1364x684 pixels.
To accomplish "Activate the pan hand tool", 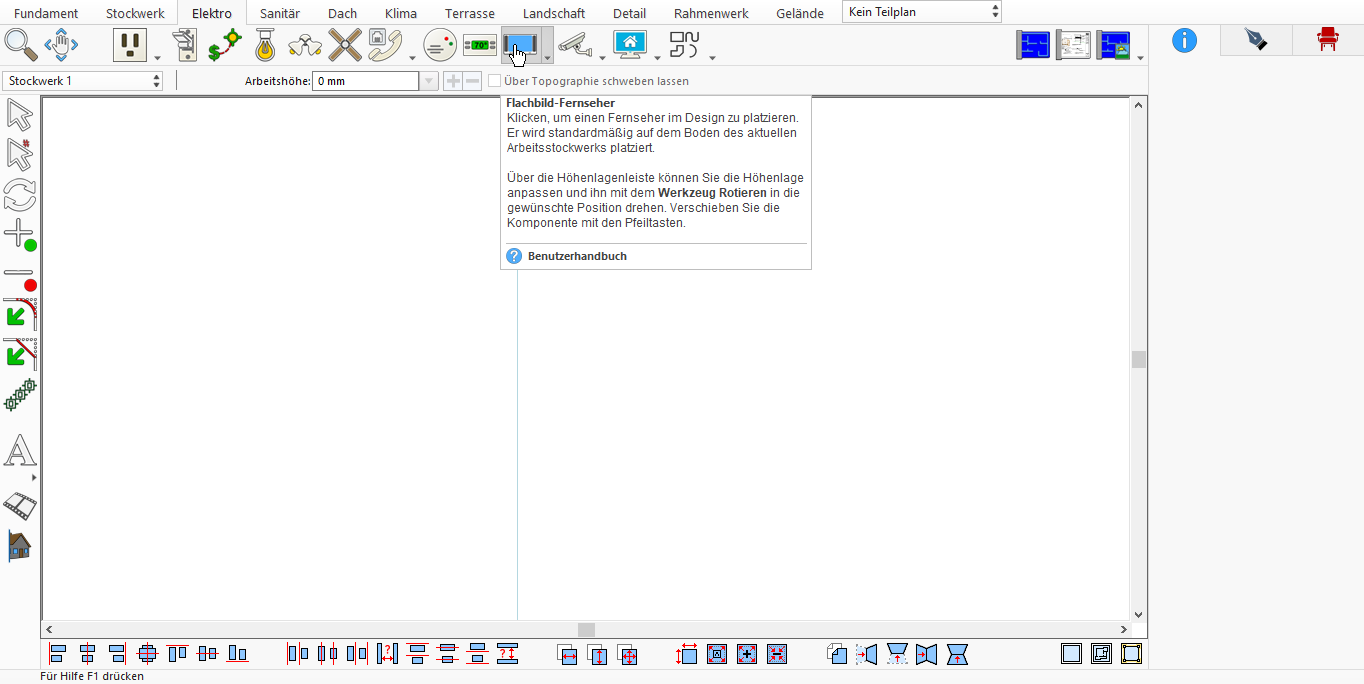I will point(61,45).
